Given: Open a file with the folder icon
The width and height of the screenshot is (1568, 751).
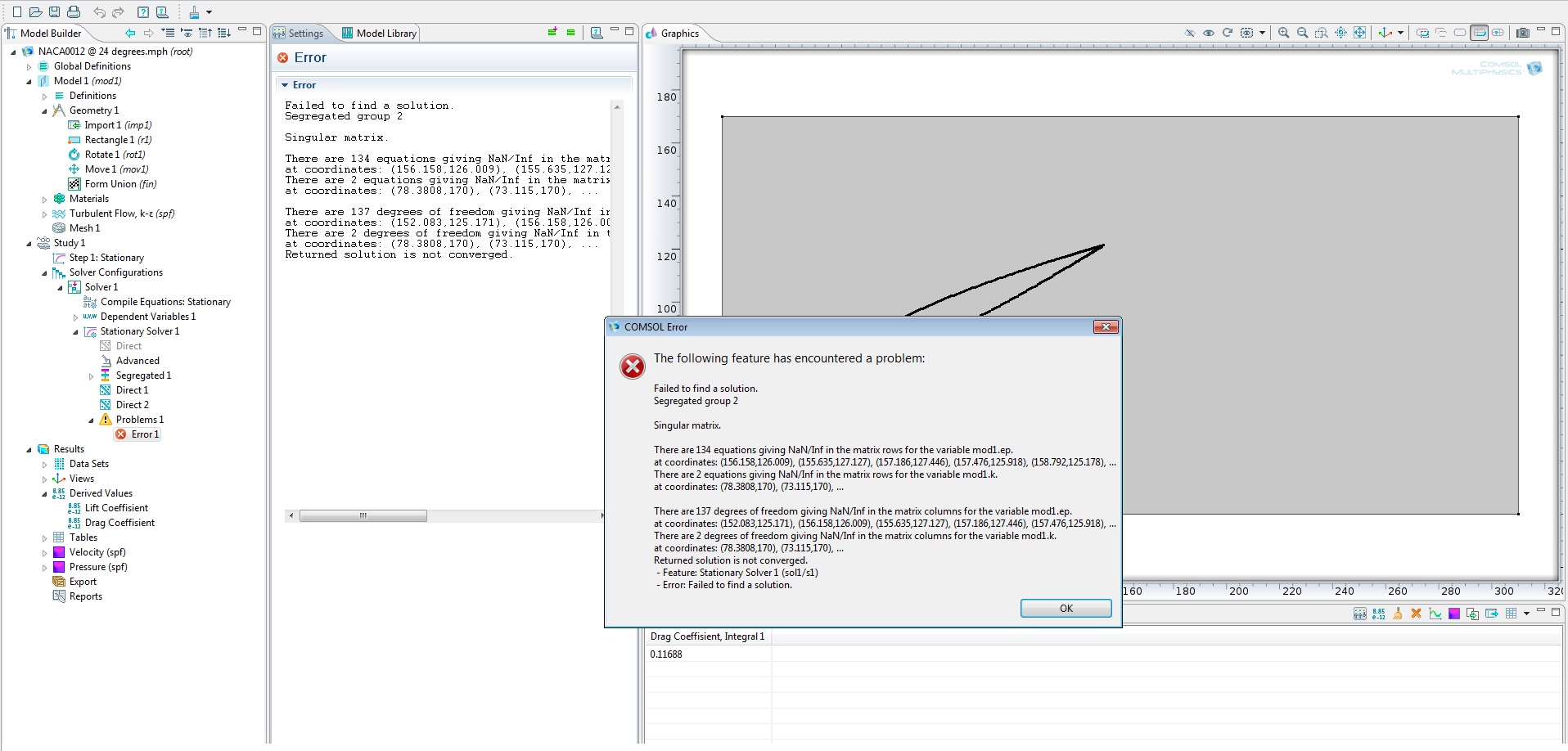Looking at the screenshot, I should [x=35, y=11].
